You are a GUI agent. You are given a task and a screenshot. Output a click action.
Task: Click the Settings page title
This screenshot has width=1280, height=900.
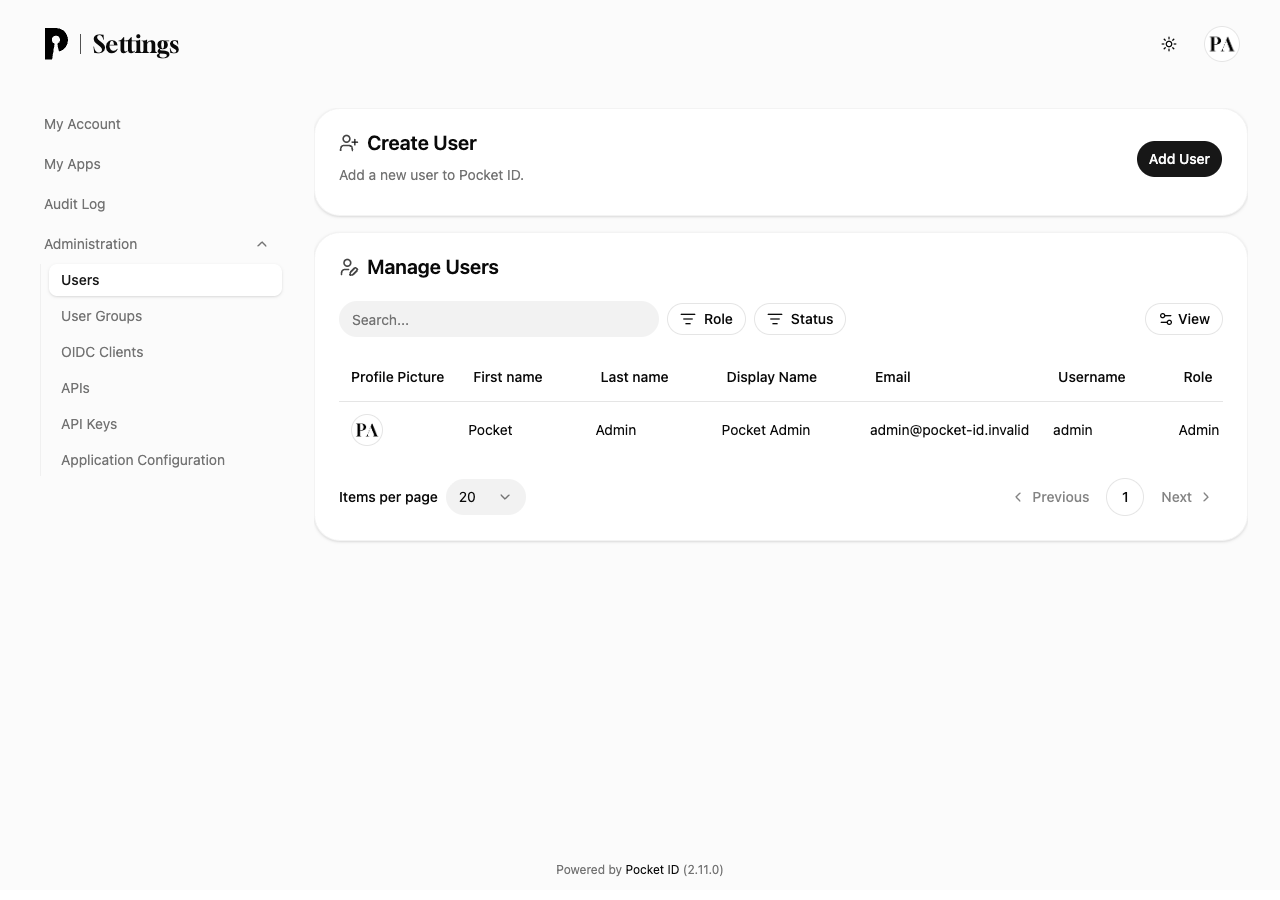coord(136,44)
